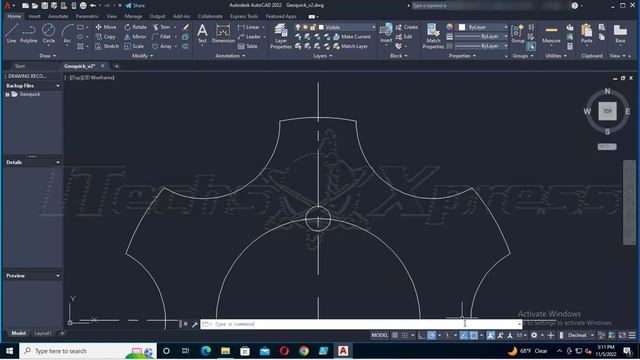Activate the Trim tool

point(161,27)
